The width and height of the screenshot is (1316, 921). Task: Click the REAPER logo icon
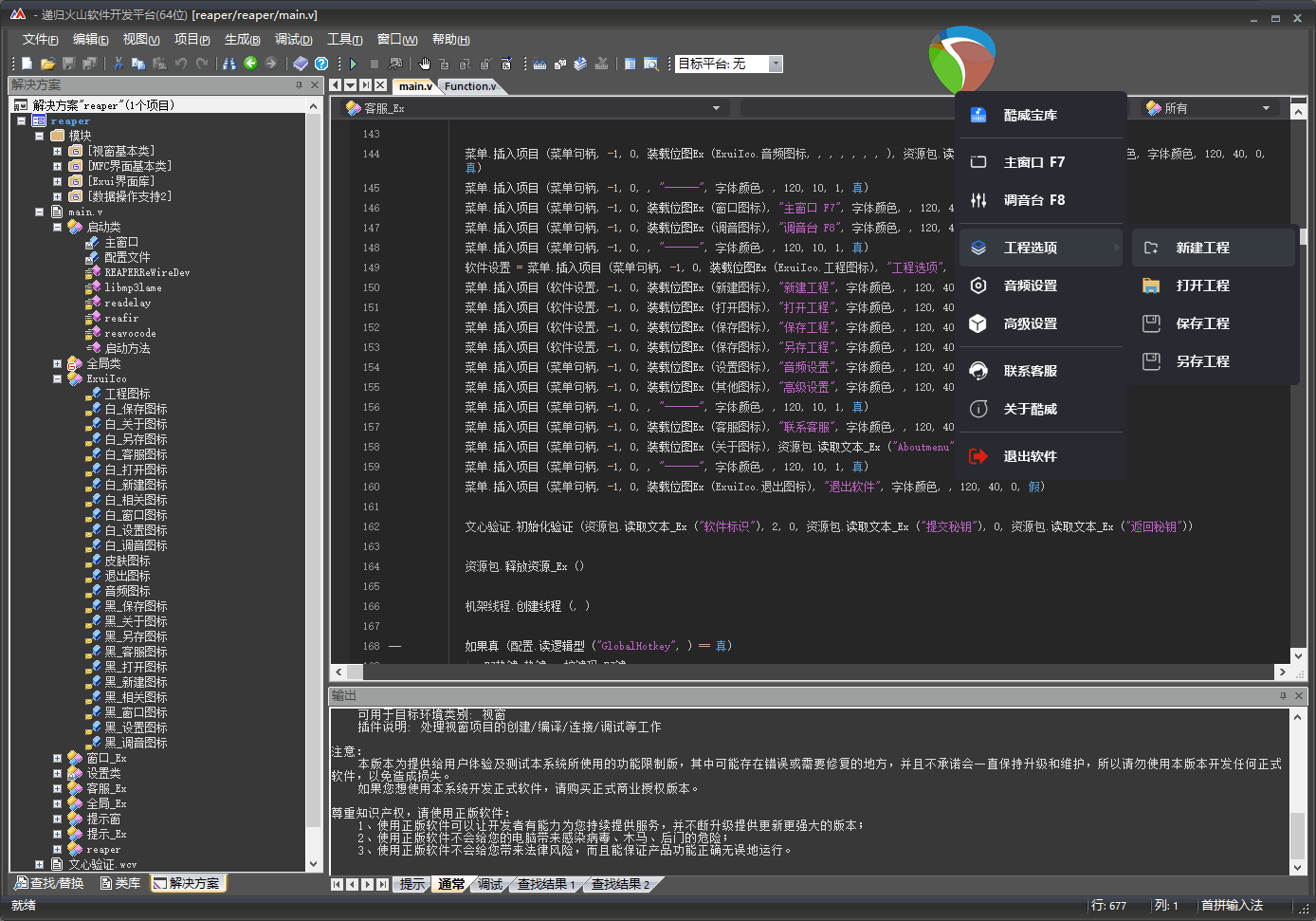[962, 60]
